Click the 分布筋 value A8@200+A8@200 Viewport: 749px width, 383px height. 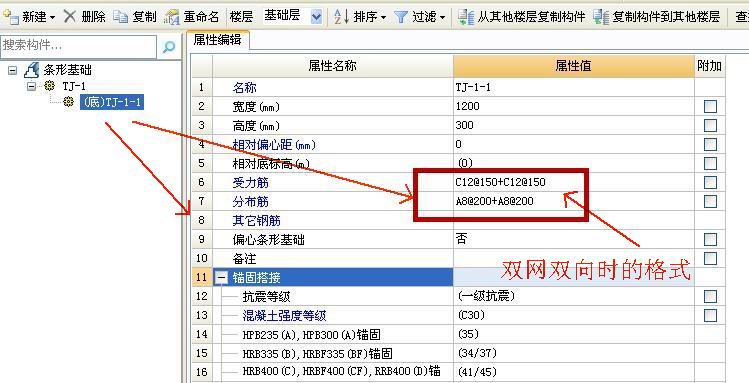point(573,201)
